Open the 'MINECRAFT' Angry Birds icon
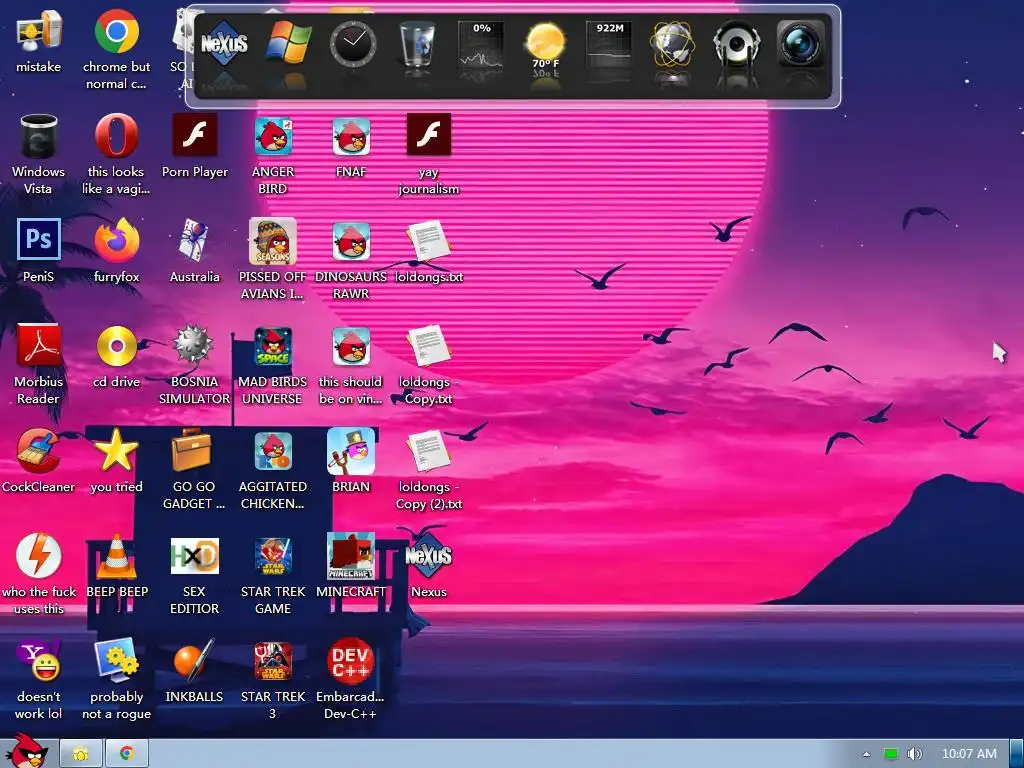This screenshot has height=768, width=1024. [x=351, y=556]
